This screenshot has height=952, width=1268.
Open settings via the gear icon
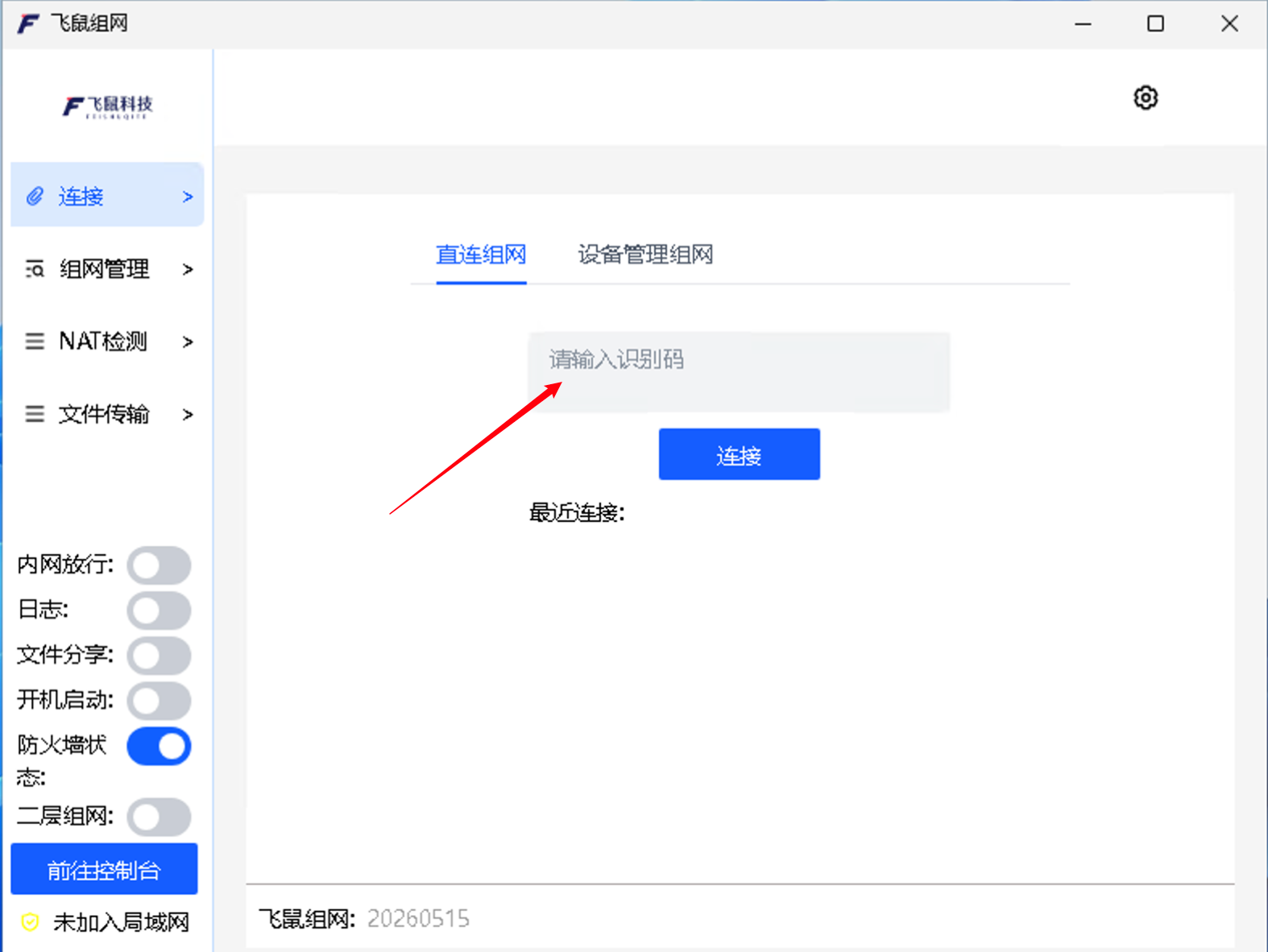[x=1146, y=97]
